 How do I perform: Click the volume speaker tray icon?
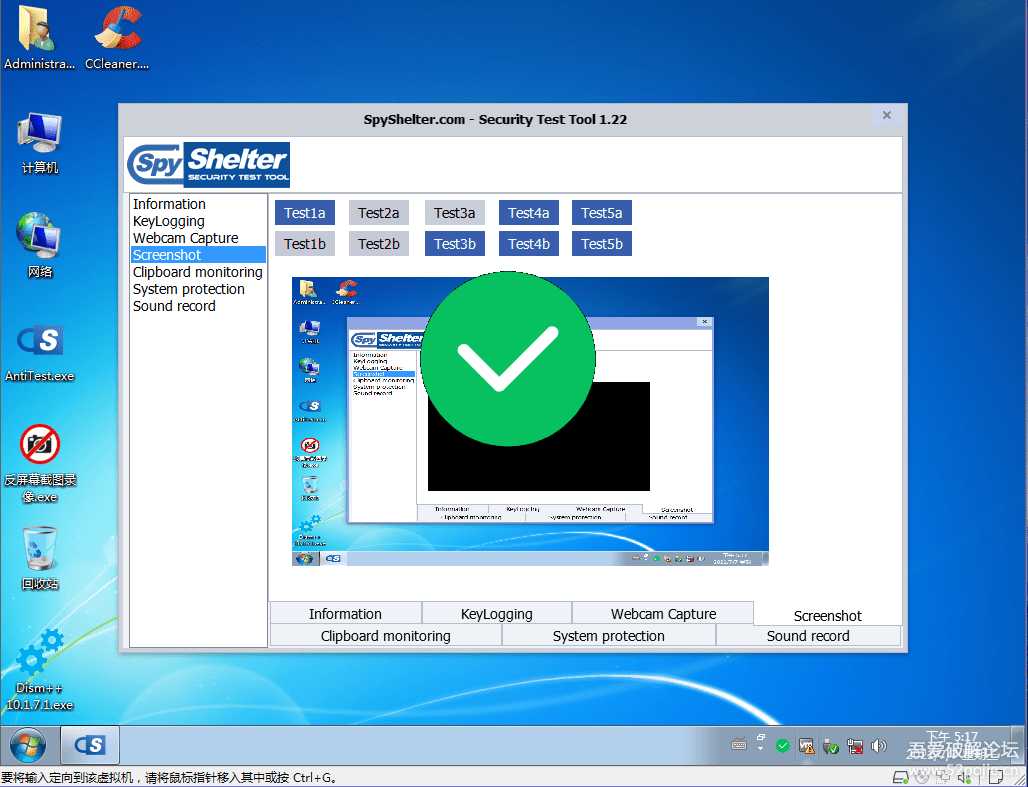(879, 746)
